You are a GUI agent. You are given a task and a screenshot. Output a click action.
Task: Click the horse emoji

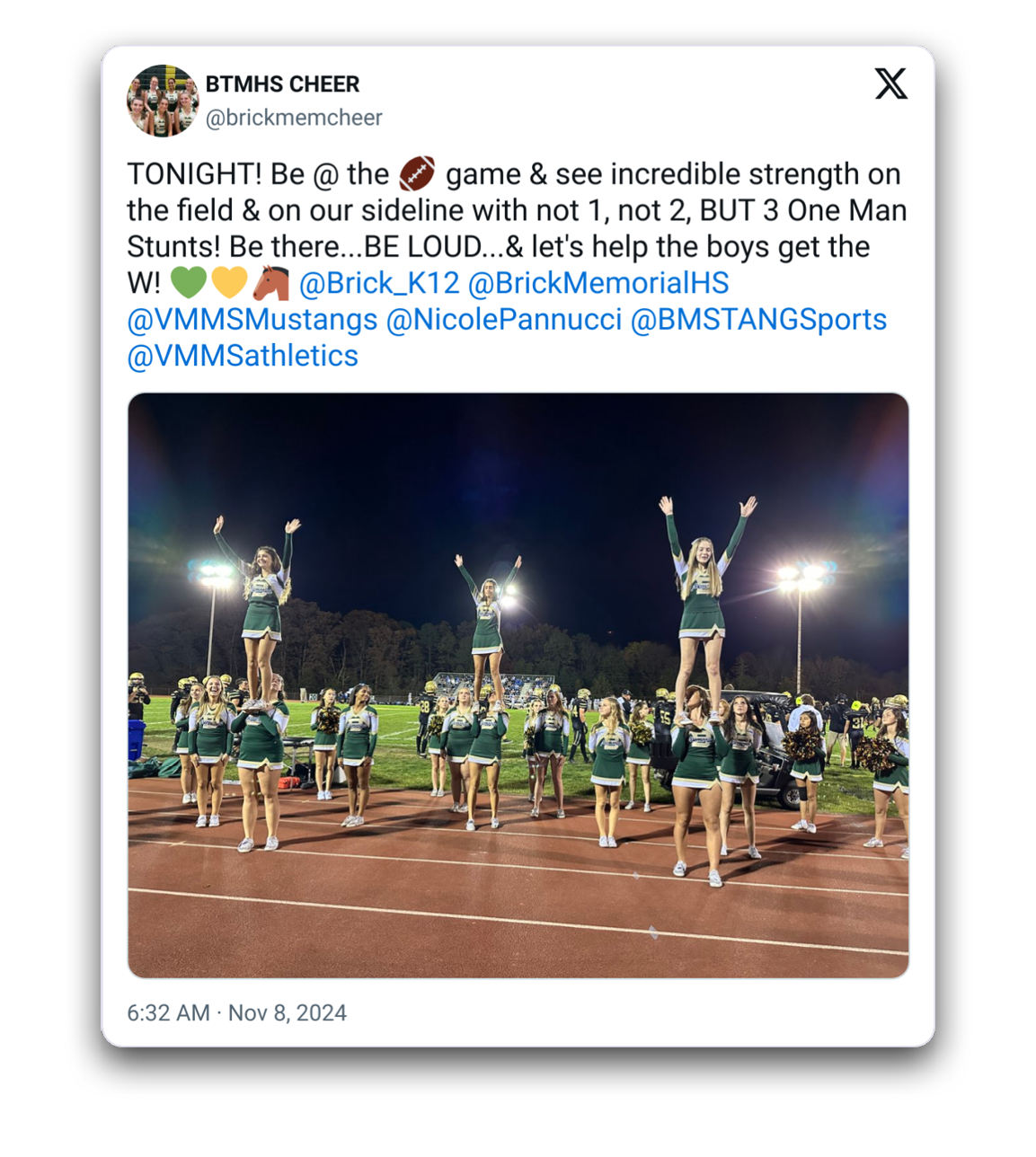pos(270,282)
